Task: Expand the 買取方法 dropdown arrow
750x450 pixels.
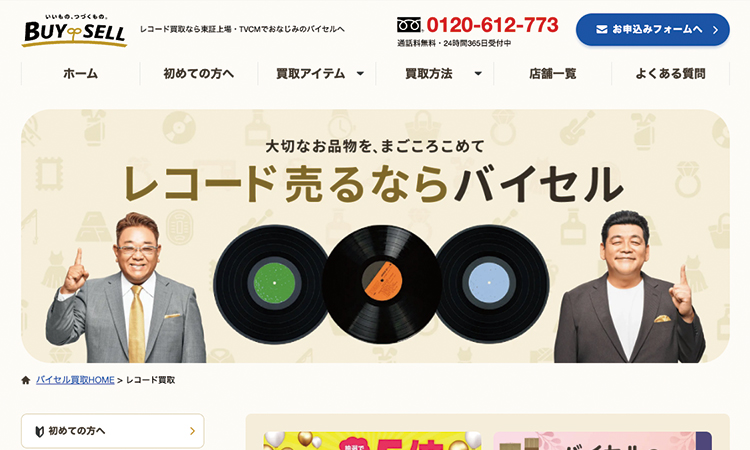Action: [478, 74]
